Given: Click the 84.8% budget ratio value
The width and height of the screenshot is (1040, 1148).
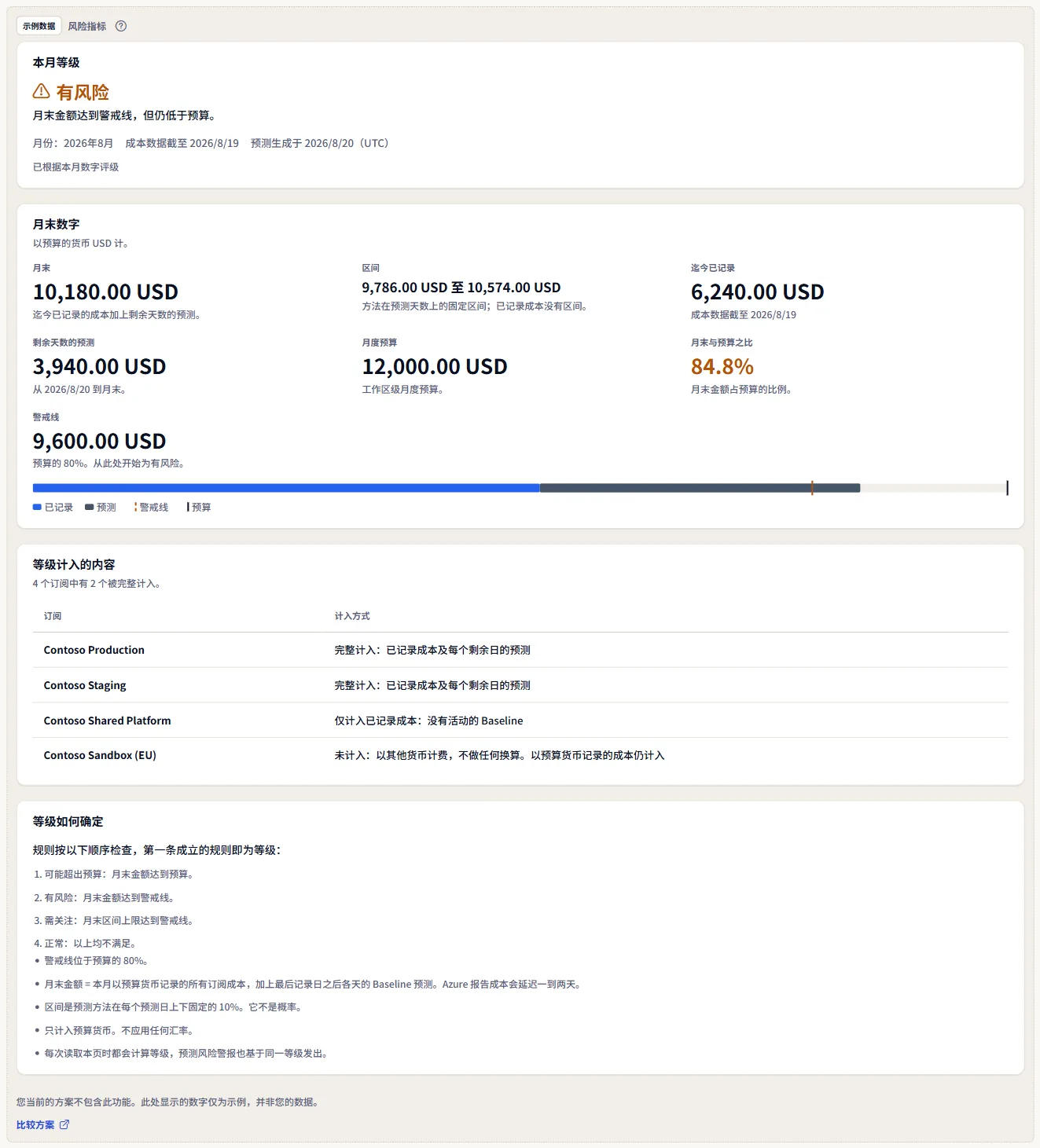Looking at the screenshot, I should click(x=722, y=367).
